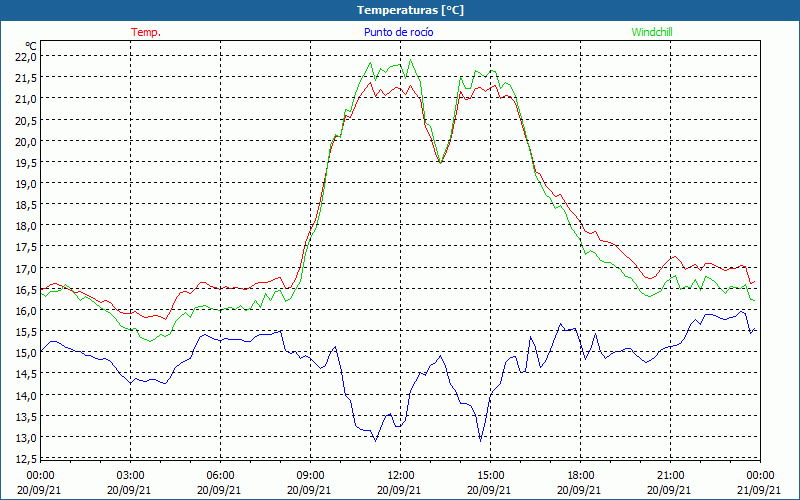800x500 pixels.
Task: Select the red 'Temp.' legend label
Action: point(146,32)
